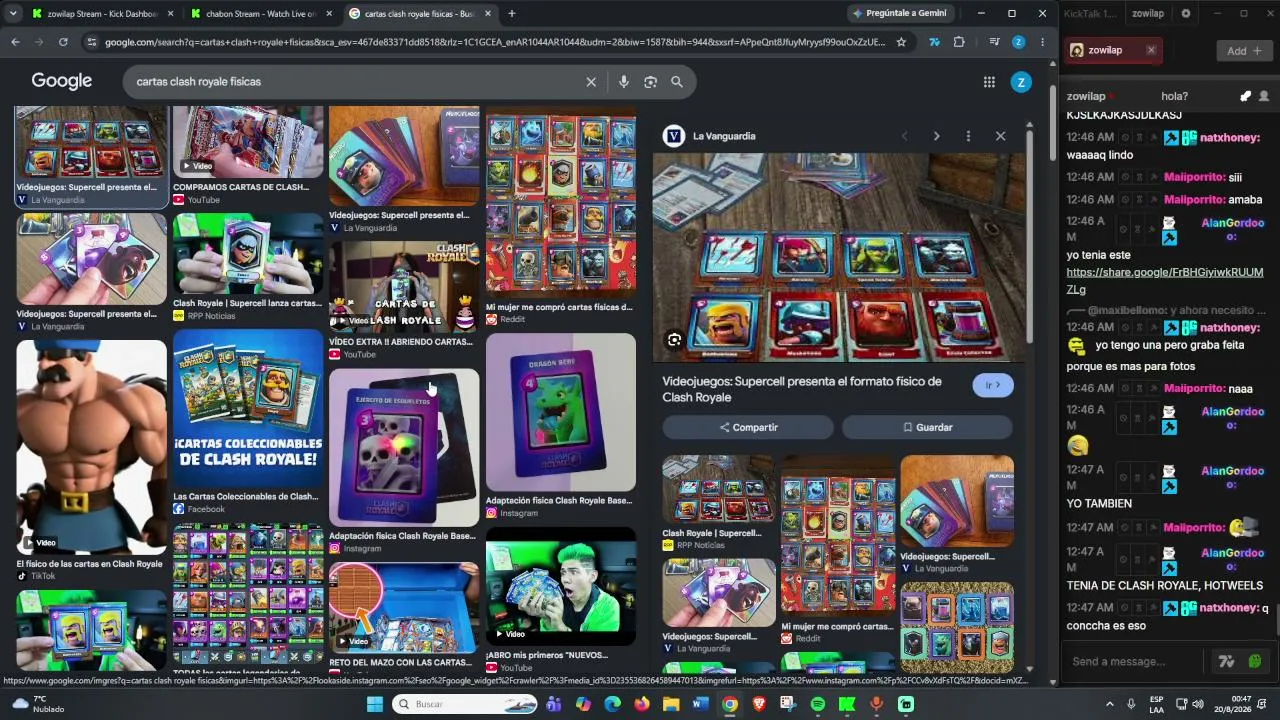1280x720 pixels.
Task: Open ¡Cartas coleccionables de Clash Royale! thumbnail
Action: point(248,409)
